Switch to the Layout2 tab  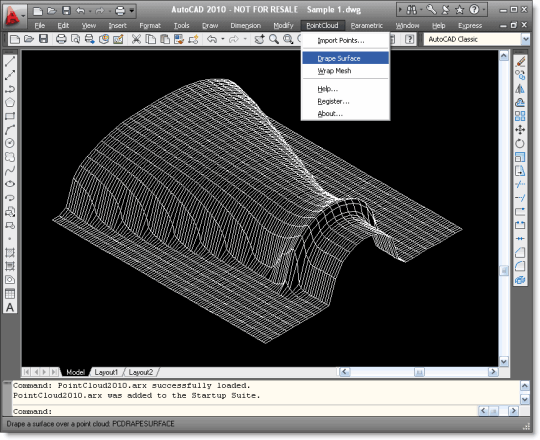141,372
